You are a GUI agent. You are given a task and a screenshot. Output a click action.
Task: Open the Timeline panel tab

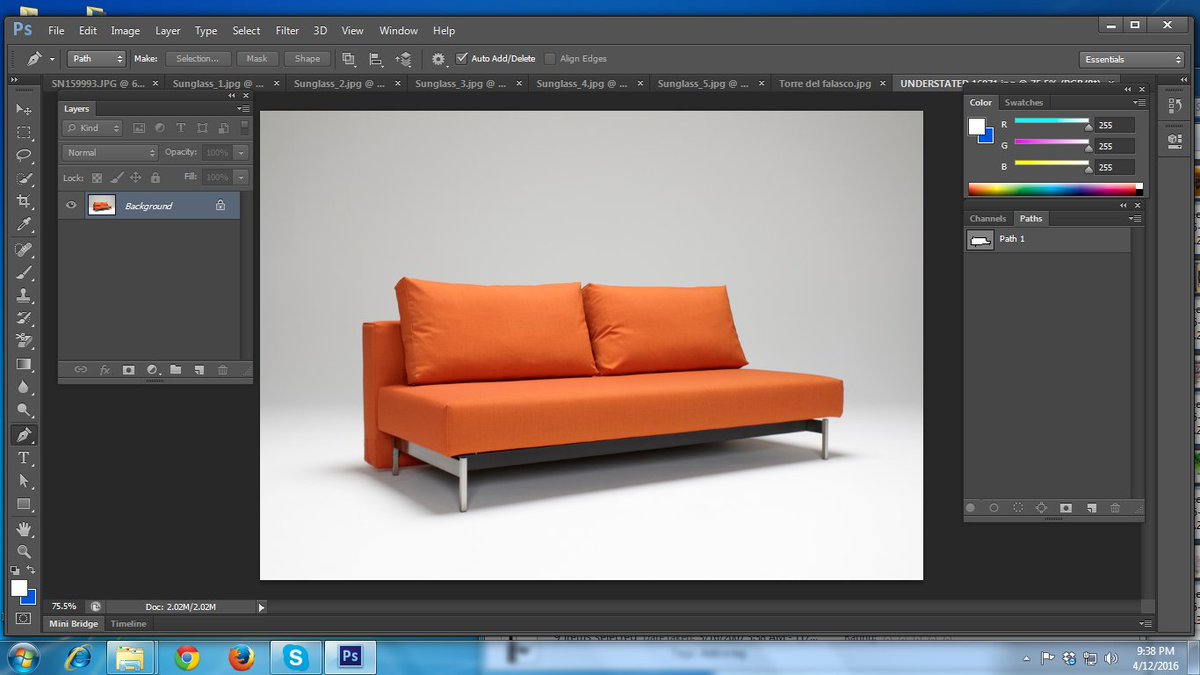coord(128,623)
